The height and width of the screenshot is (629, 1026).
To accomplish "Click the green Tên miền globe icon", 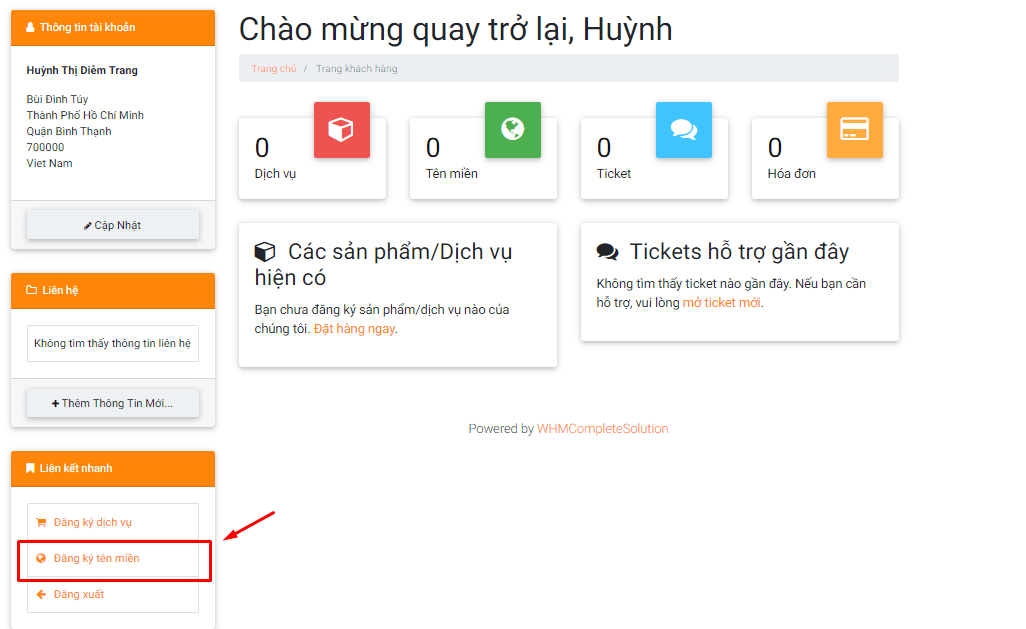I will tap(513, 129).
